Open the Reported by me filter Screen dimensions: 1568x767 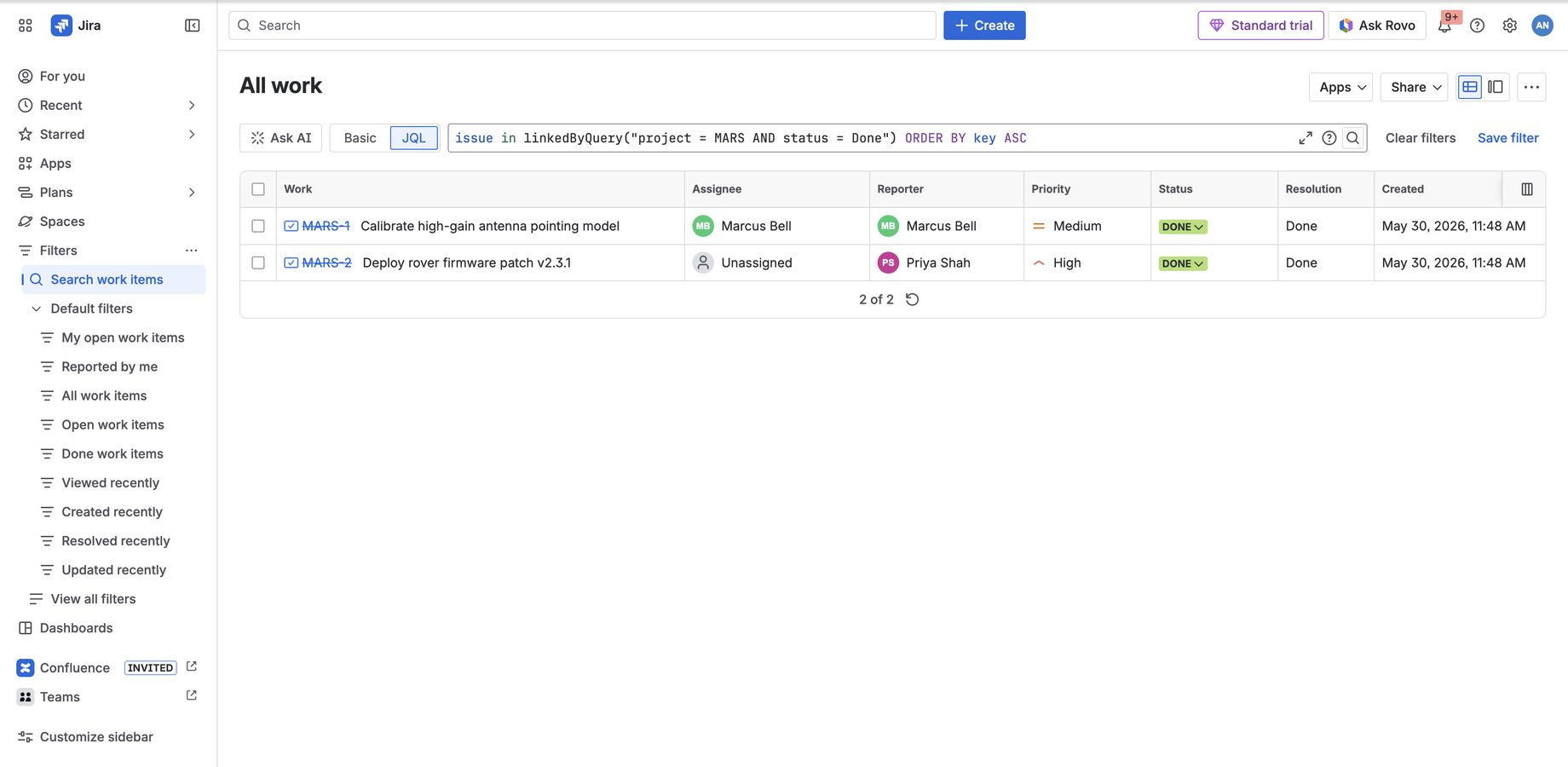click(109, 366)
